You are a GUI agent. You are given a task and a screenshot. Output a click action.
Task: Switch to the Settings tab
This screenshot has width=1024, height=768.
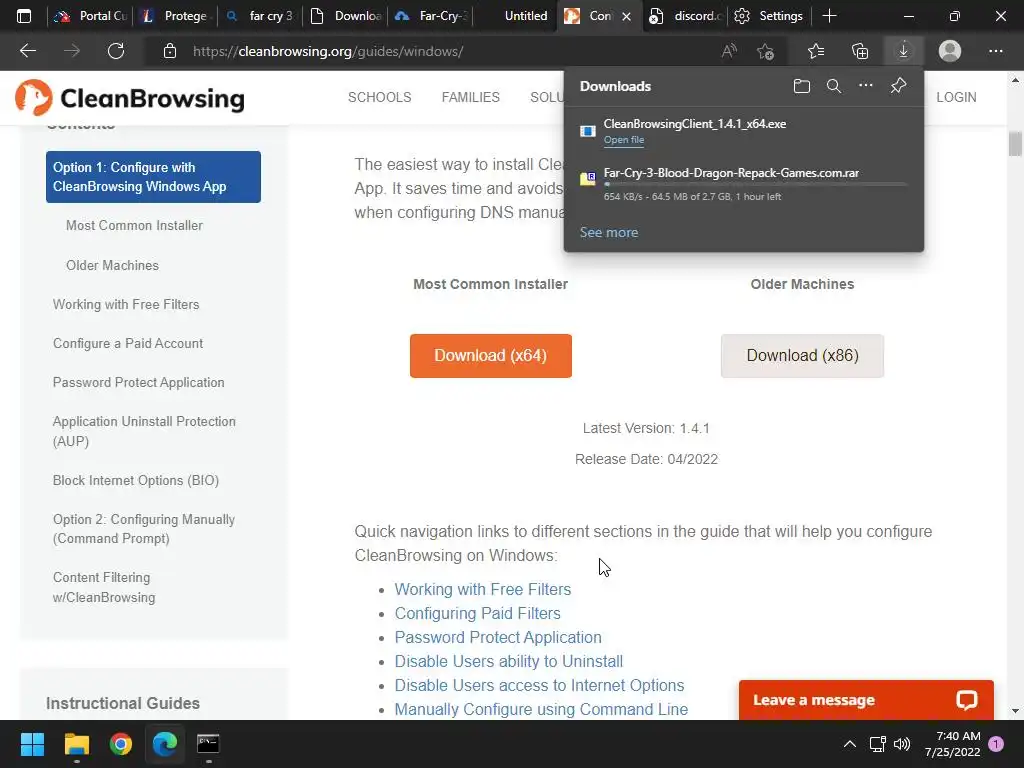point(769,16)
